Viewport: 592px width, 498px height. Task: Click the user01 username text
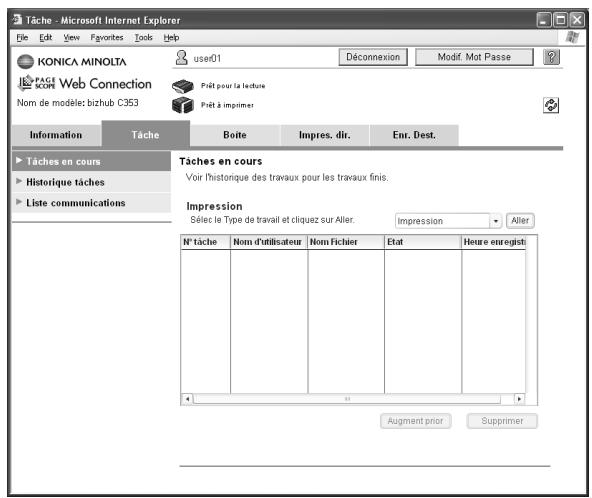(x=207, y=59)
